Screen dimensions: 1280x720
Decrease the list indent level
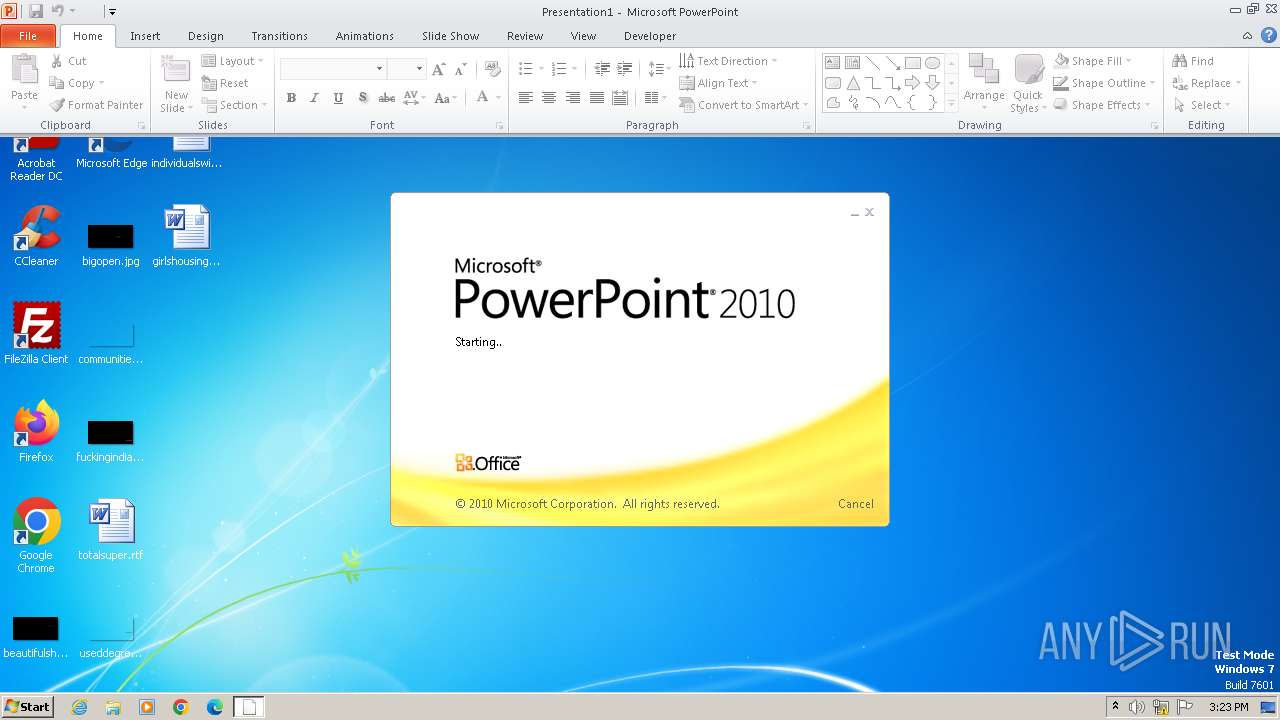[602, 69]
